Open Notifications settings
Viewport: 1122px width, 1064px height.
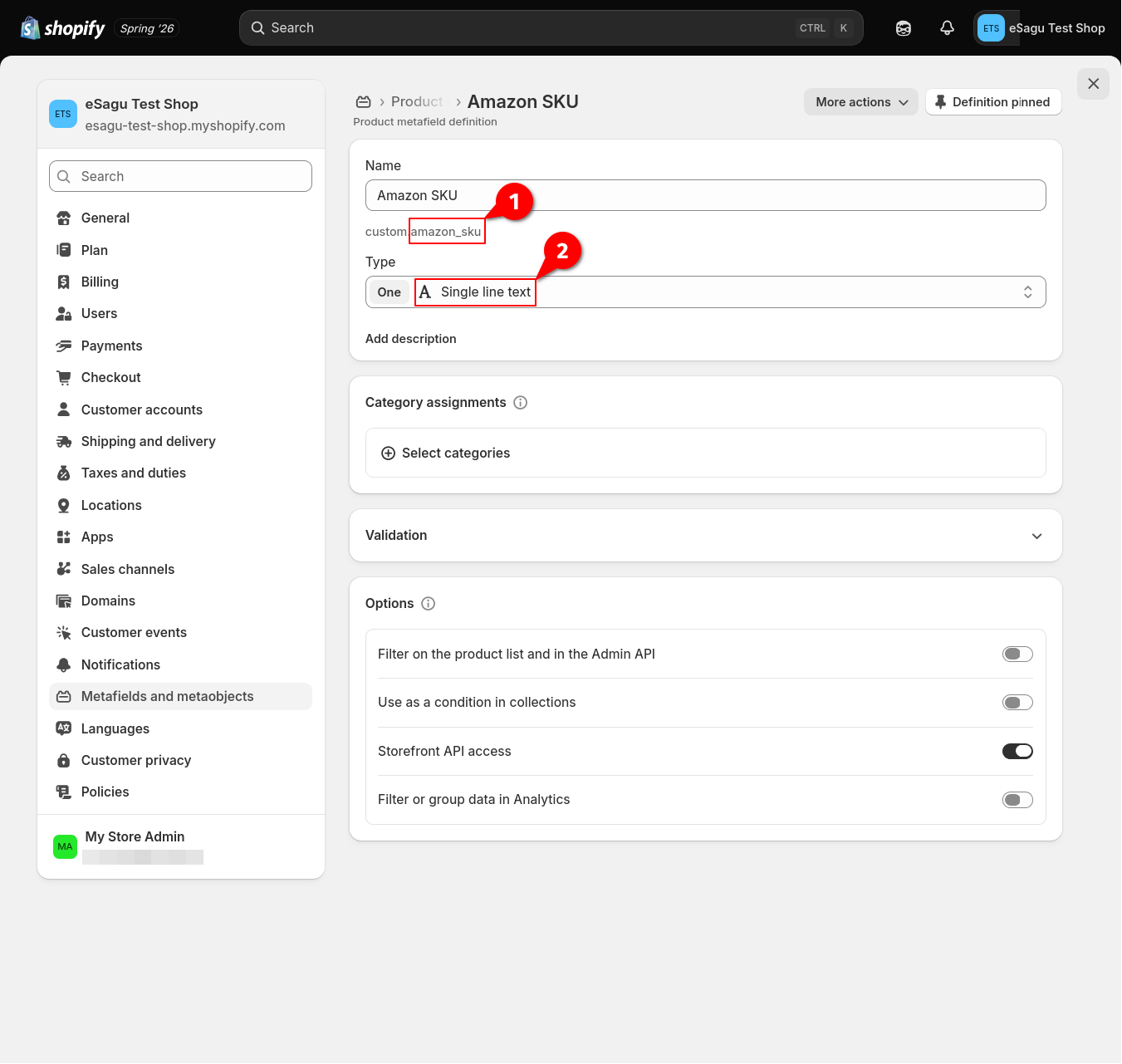180,665
